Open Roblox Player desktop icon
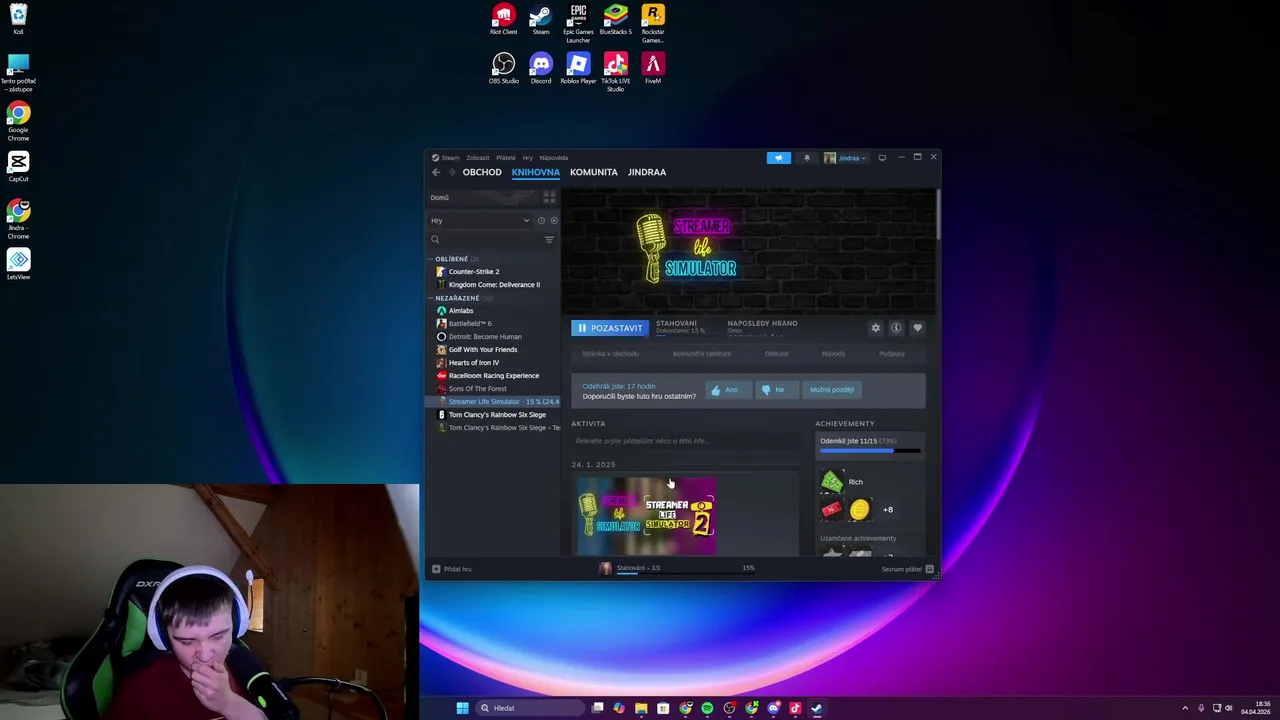The image size is (1280, 720). click(x=578, y=69)
